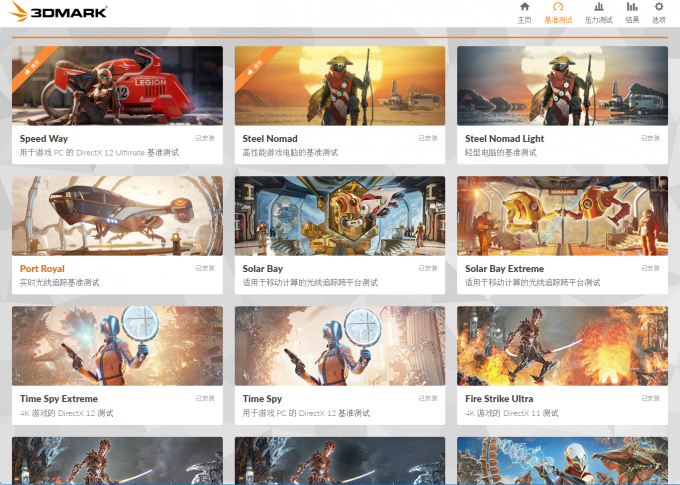
Task: Click the Time Spy DirectX 12 基准测试 description
Action: 306,413
